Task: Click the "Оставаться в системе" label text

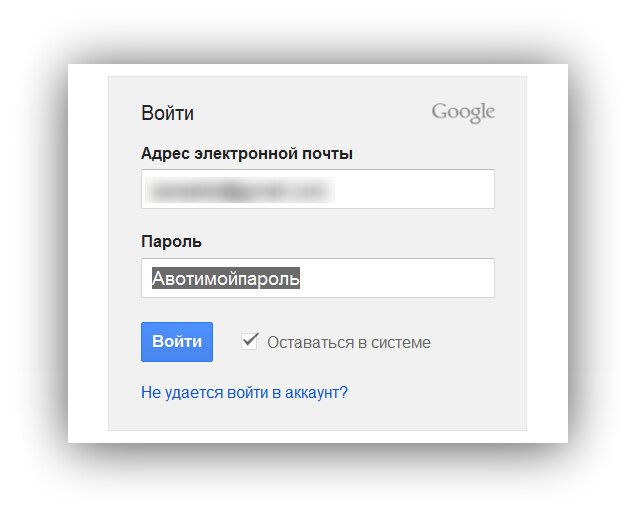Action: (349, 343)
